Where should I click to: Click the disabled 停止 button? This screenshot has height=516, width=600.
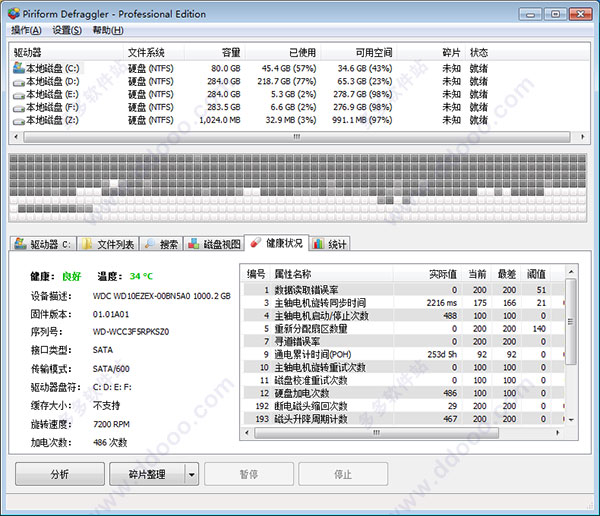tap(343, 474)
